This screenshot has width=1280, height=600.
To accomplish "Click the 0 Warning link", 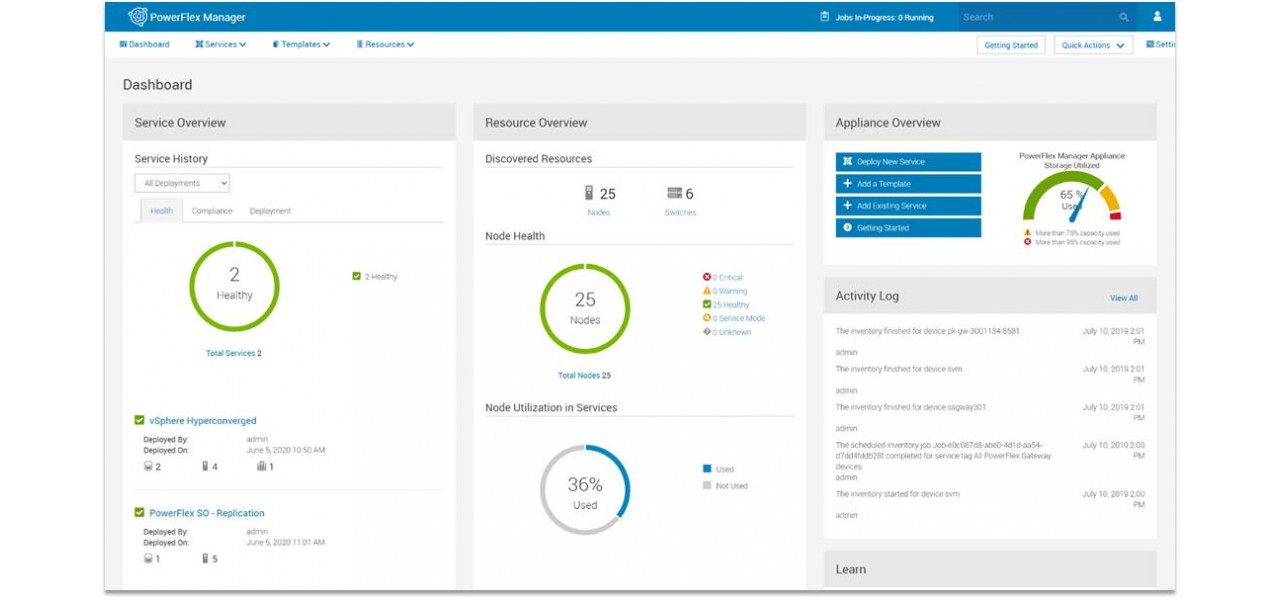I will point(730,291).
